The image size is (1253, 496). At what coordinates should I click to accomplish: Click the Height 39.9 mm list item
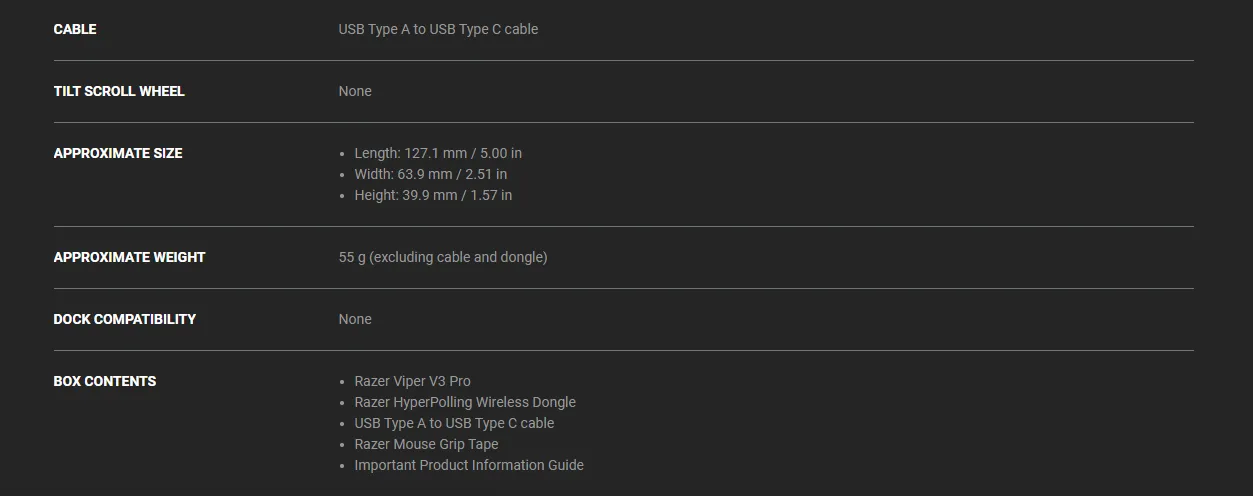coord(433,195)
